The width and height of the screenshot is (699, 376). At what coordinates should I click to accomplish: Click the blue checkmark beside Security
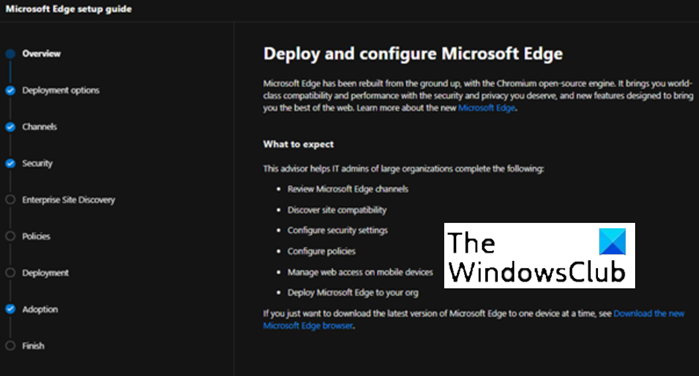click(x=10, y=163)
